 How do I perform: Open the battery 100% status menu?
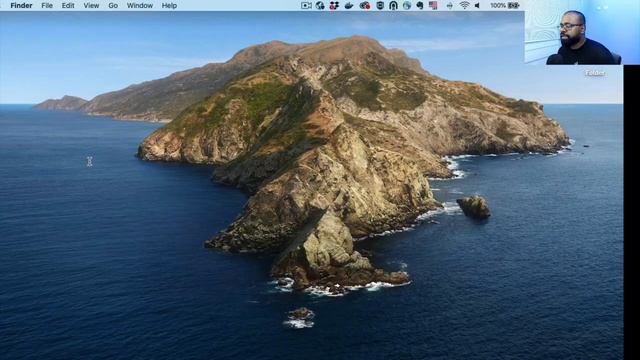(505, 6)
